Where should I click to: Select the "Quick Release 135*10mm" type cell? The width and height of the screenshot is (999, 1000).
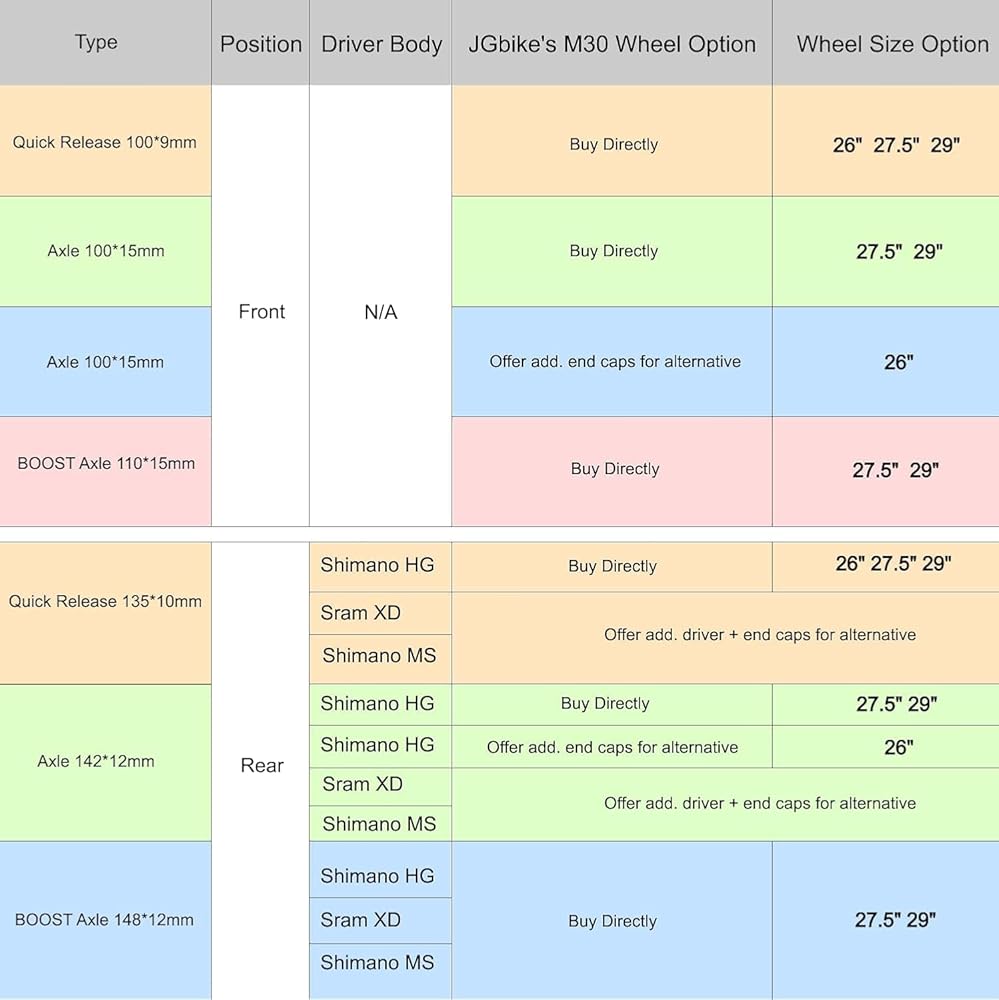coord(105,601)
